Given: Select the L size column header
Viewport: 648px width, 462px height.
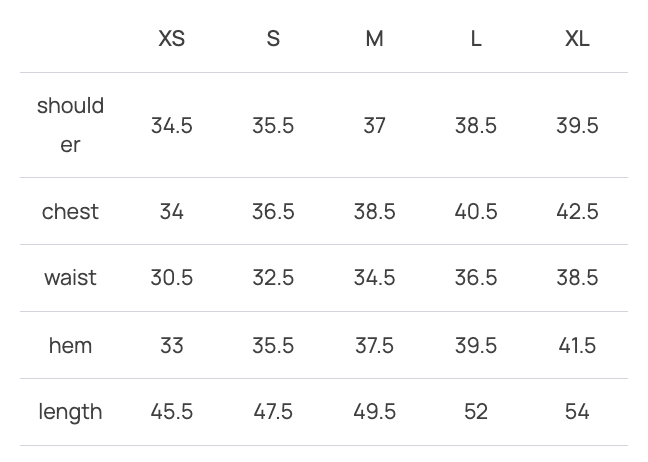Looking at the screenshot, I should 476,39.
